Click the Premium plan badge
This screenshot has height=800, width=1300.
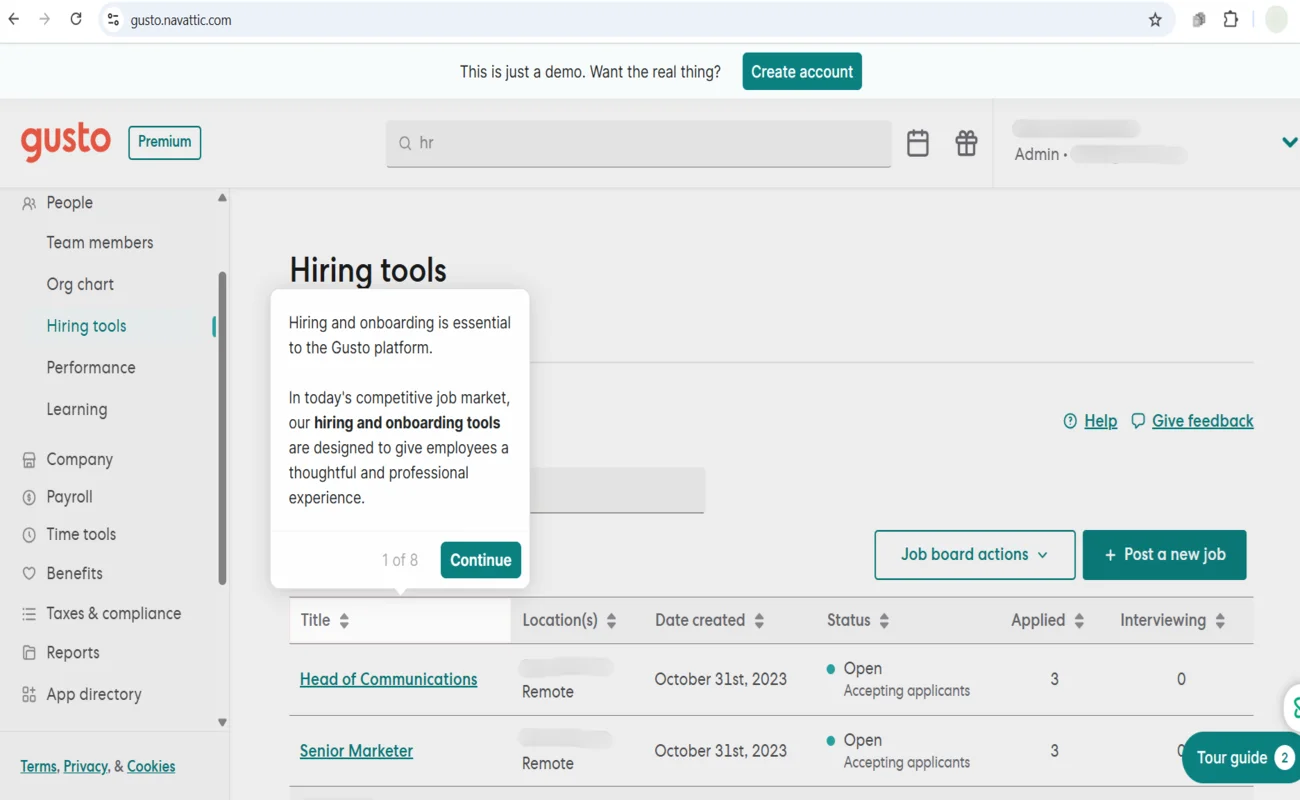[x=165, y=142]
